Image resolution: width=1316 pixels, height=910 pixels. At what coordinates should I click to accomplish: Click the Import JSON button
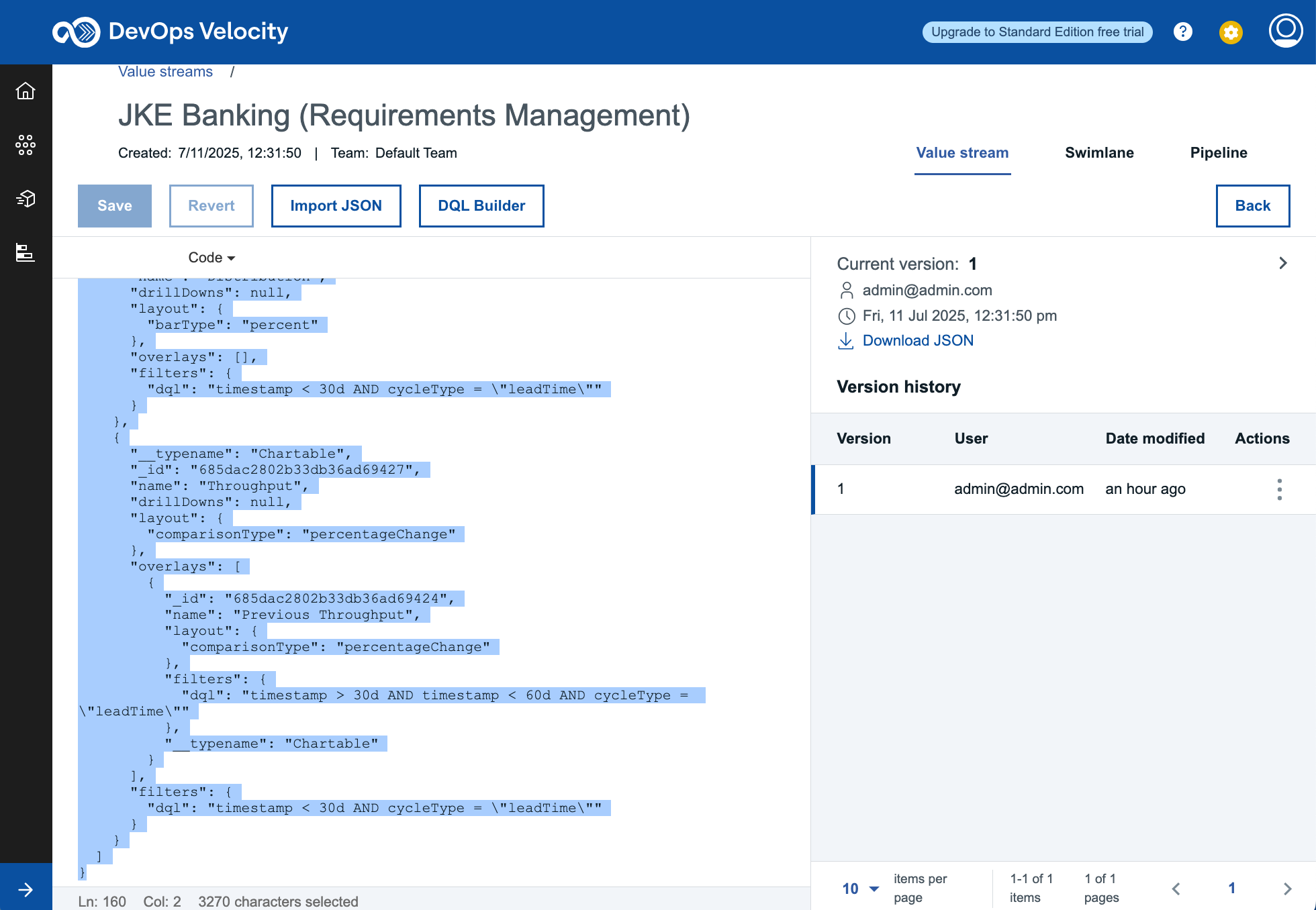(x=336, y=206)
